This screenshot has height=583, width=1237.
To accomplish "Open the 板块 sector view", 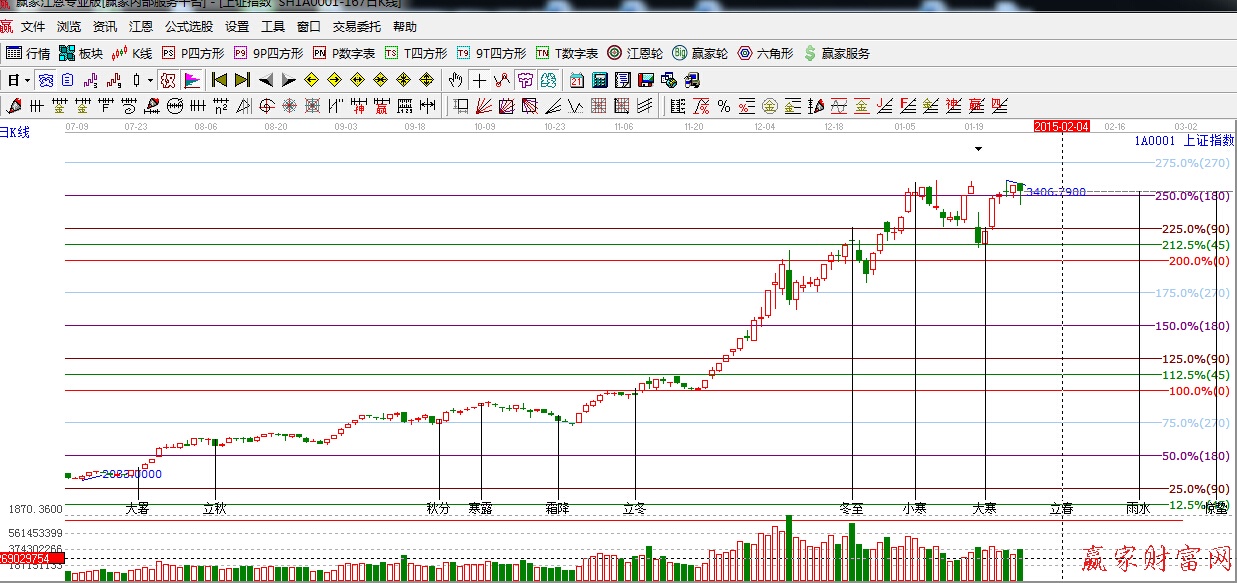I will click(x=81, y=53).
